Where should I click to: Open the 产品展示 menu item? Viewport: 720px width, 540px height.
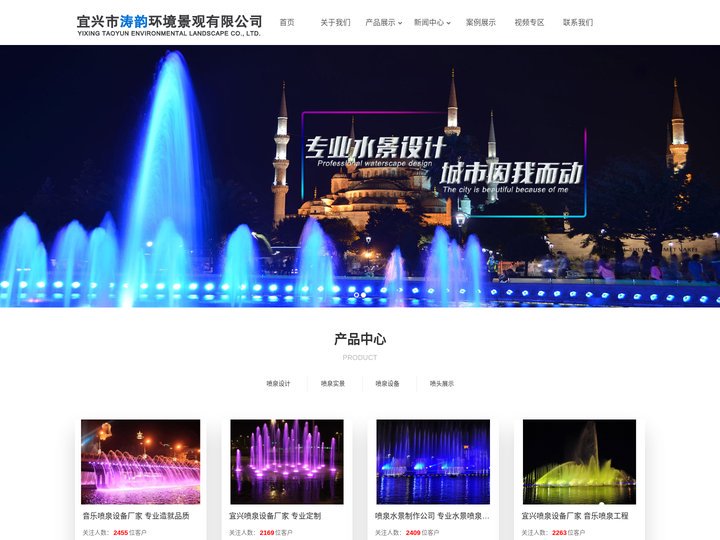[x=380, y=22]
